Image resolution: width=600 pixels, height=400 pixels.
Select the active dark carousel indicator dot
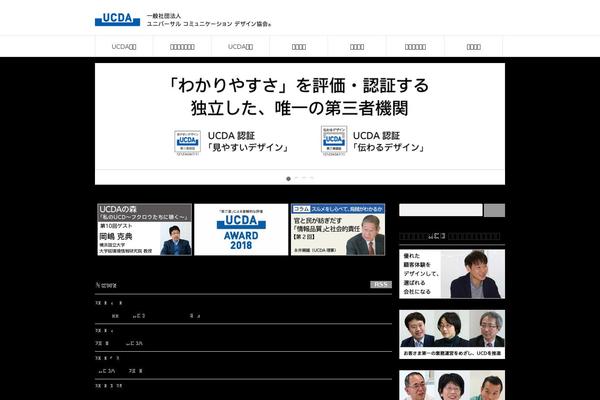click(x=289, y=179)
